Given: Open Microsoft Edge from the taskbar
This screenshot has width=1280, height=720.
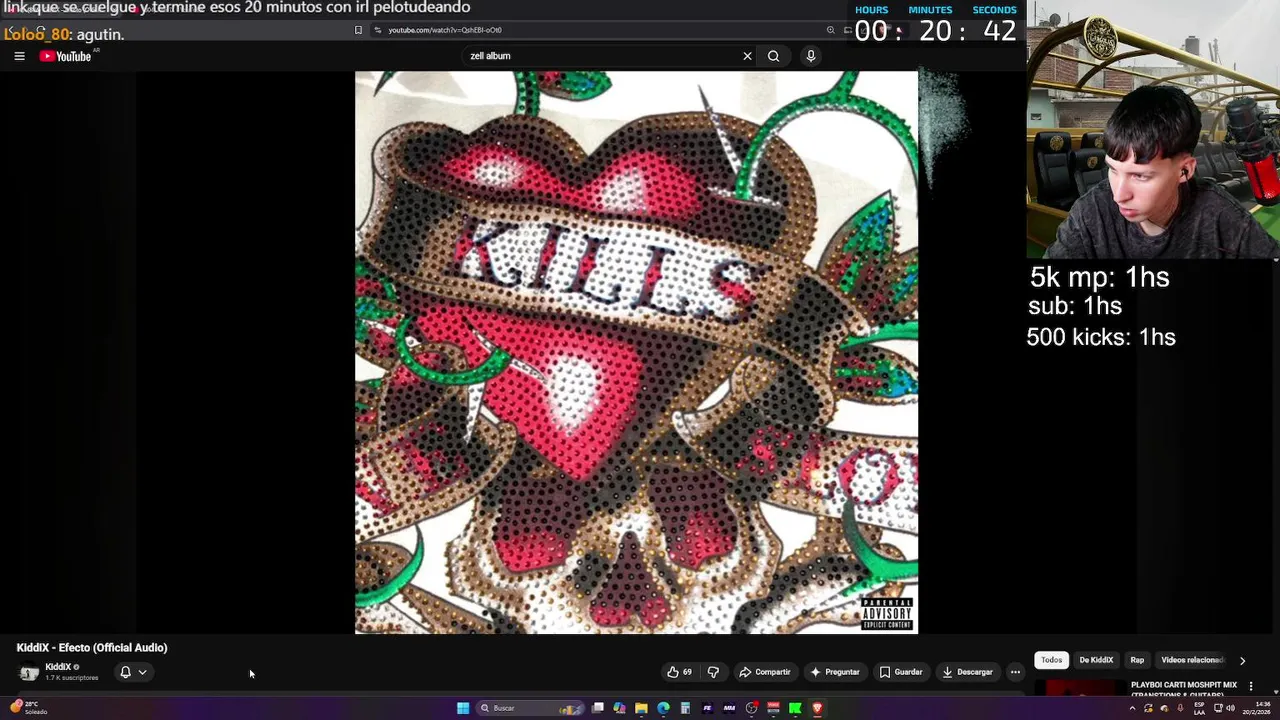Looking at the screenshot, I should (x=663, y=708).
